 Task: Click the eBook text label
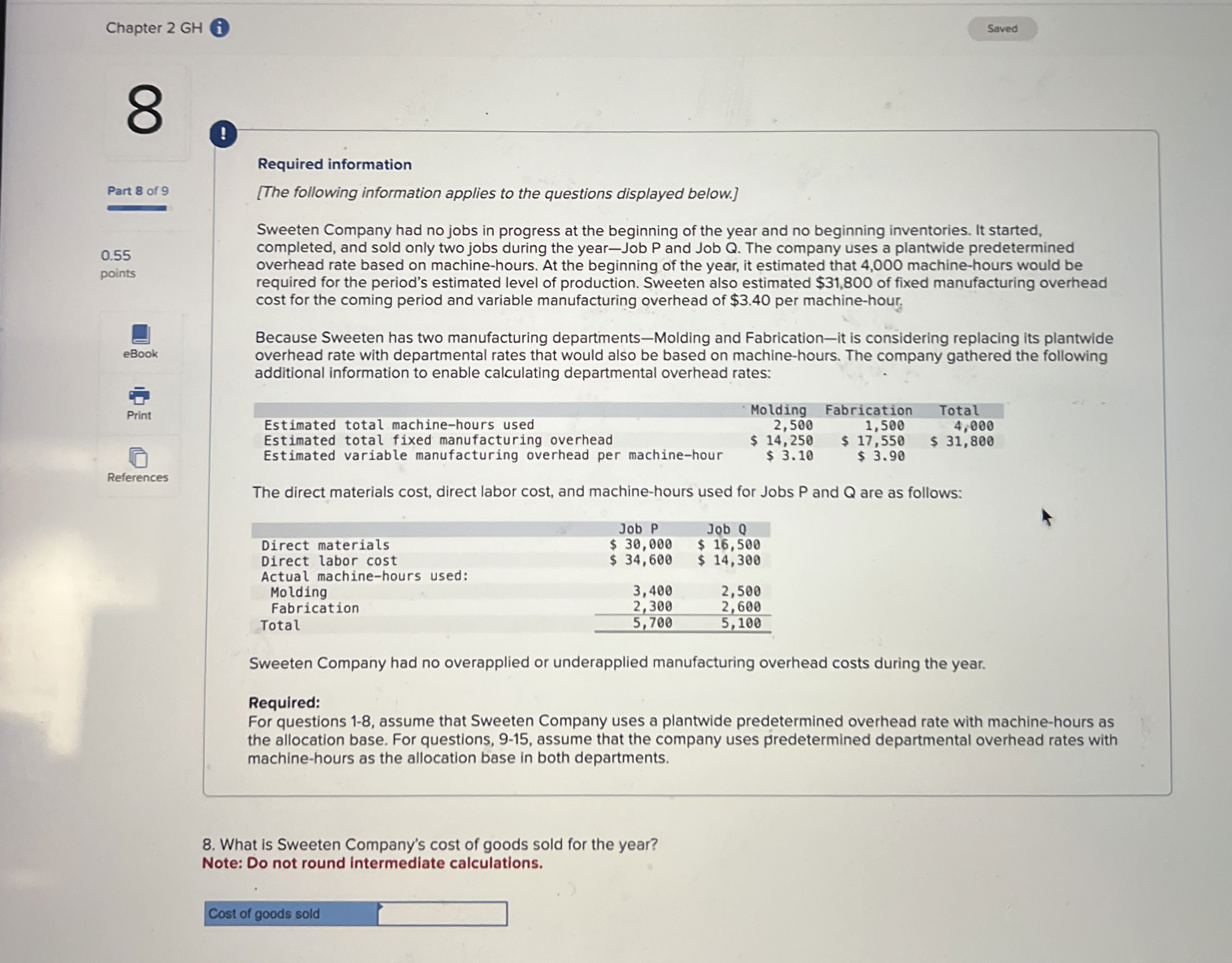(140, 354)
